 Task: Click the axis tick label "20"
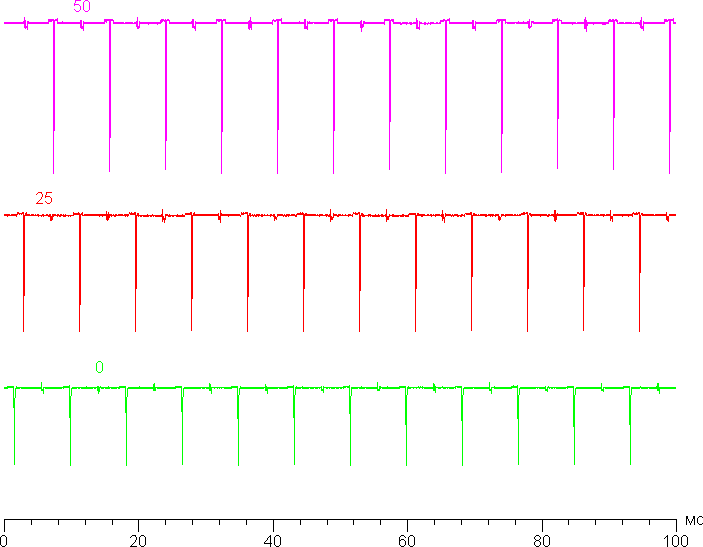pyautogui.click(x=138, y=540)
